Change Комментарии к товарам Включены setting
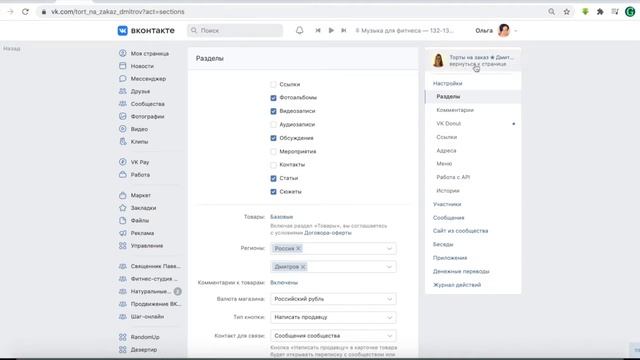 pos(284,282)
